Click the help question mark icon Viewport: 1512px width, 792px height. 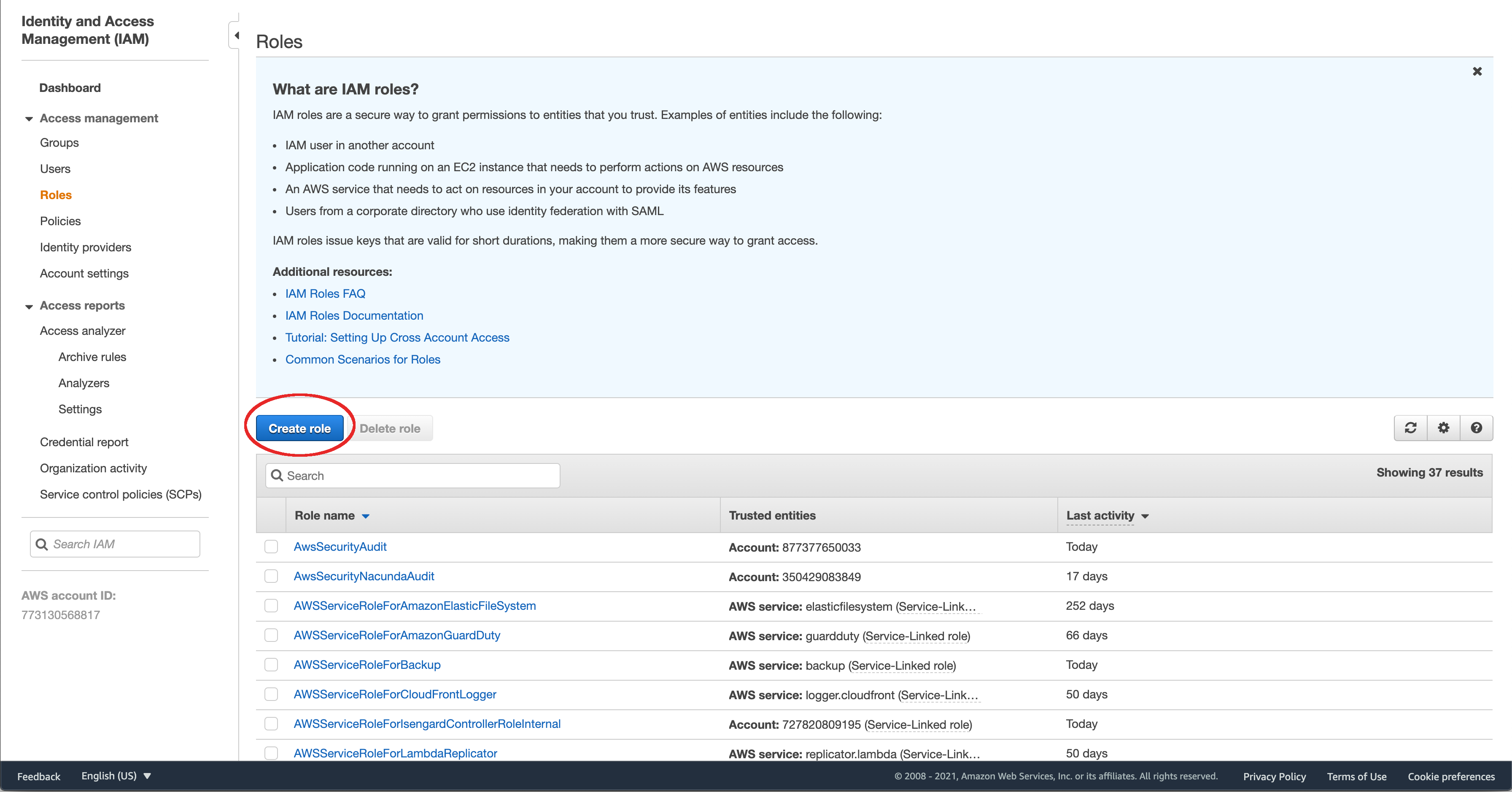point(1476,428)
